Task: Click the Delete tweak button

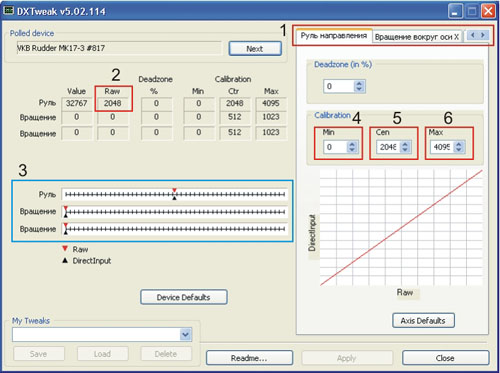Action: pos(166,354)
